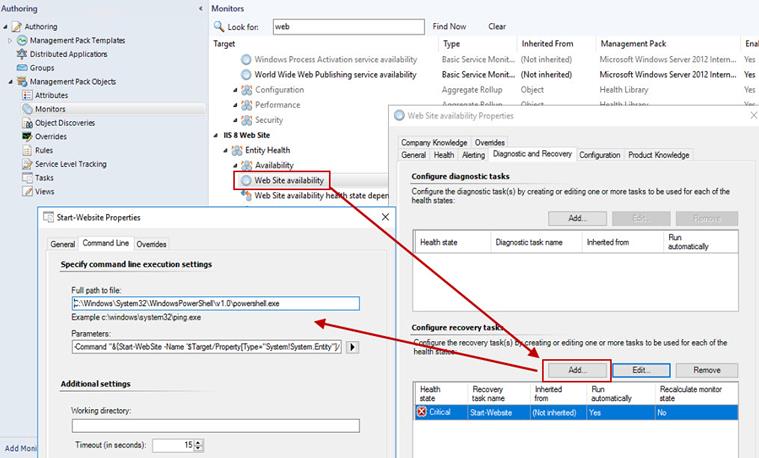The height and width of the screenshot is (458, 759).
Task: Click the Object Discoveries item
Action: (x=64, y=122)
